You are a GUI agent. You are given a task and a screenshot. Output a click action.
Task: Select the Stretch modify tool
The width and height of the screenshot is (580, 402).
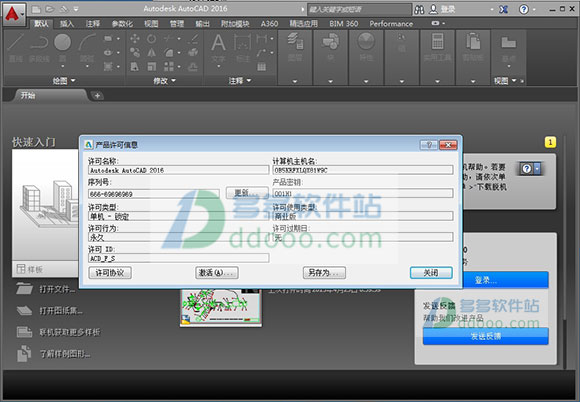pyautogui.click(x=135, y=67)
